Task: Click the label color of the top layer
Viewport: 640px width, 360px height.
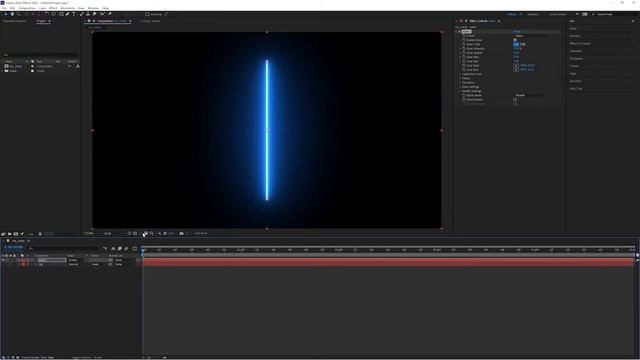Action: coord(23,260)
